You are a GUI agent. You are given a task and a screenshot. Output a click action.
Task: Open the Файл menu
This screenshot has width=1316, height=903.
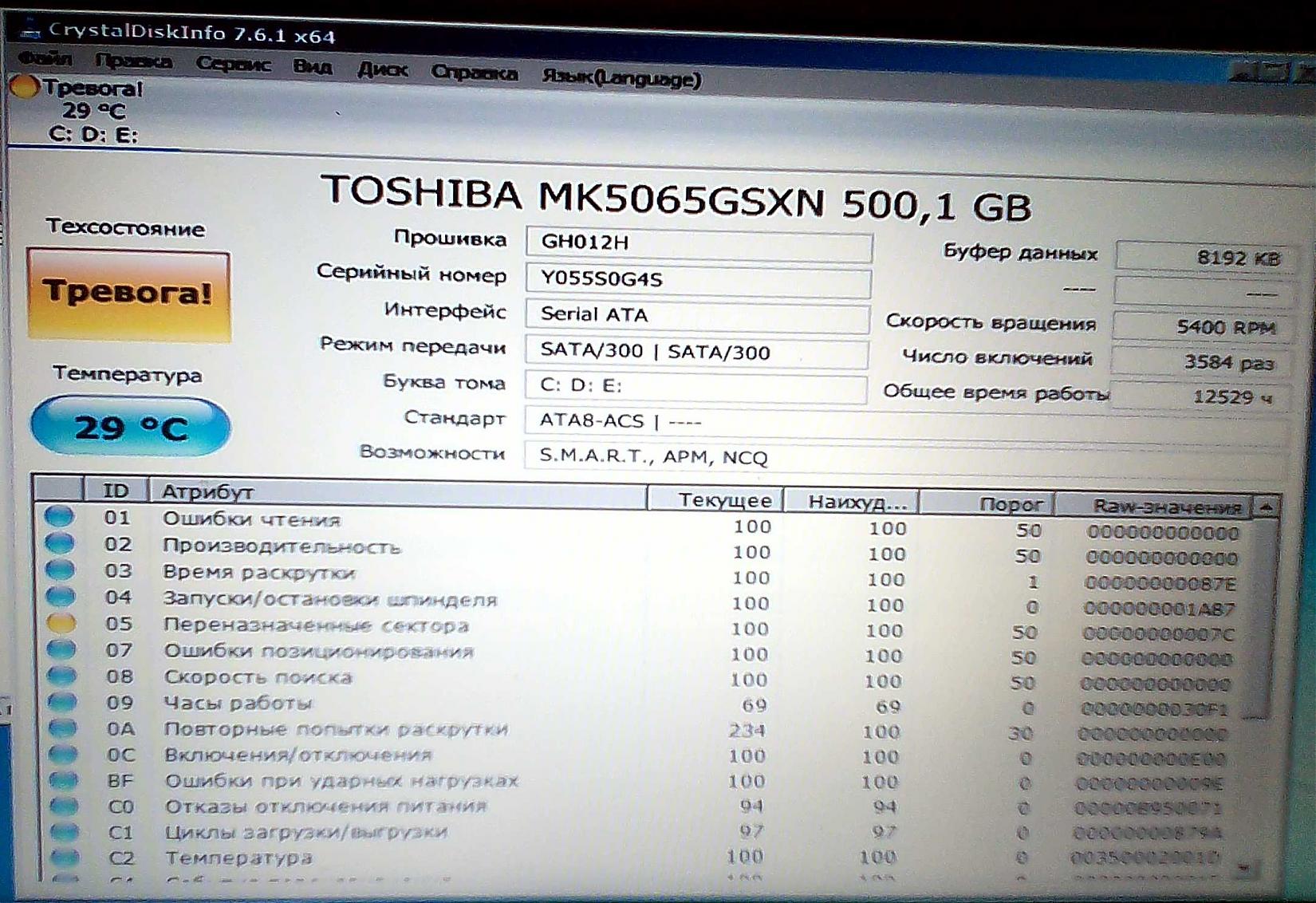(x=45, y=58)
